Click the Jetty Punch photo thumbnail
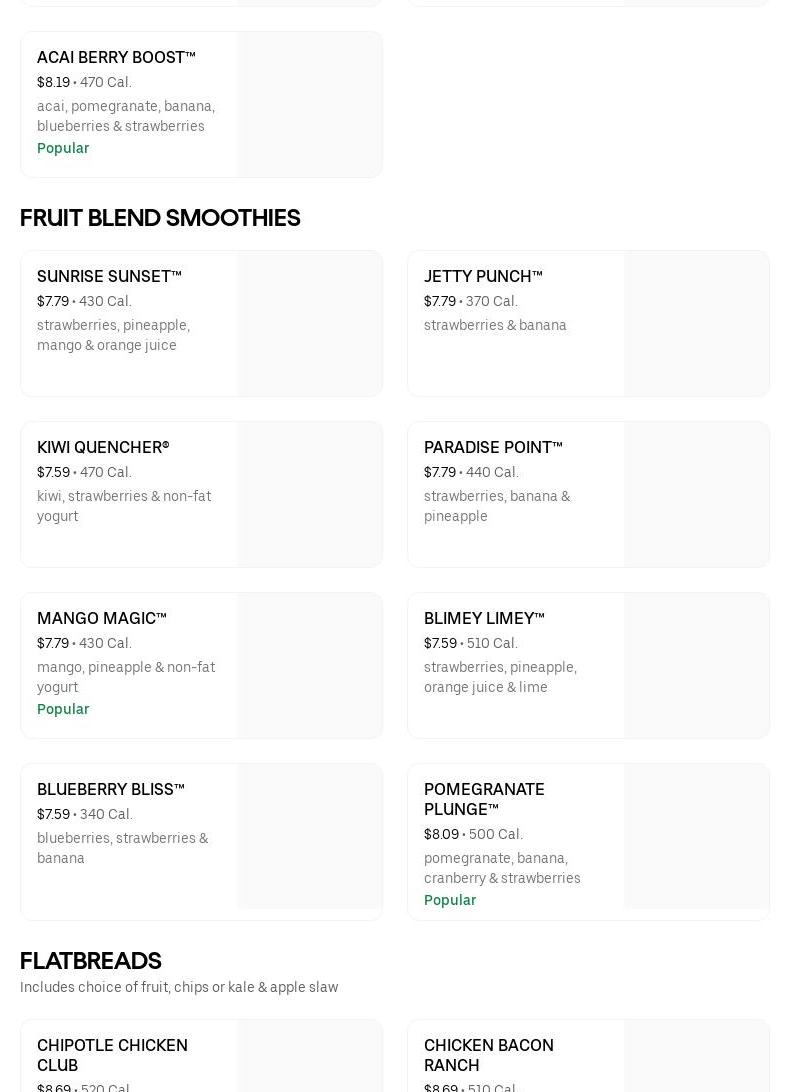 [x=696, y=324]
